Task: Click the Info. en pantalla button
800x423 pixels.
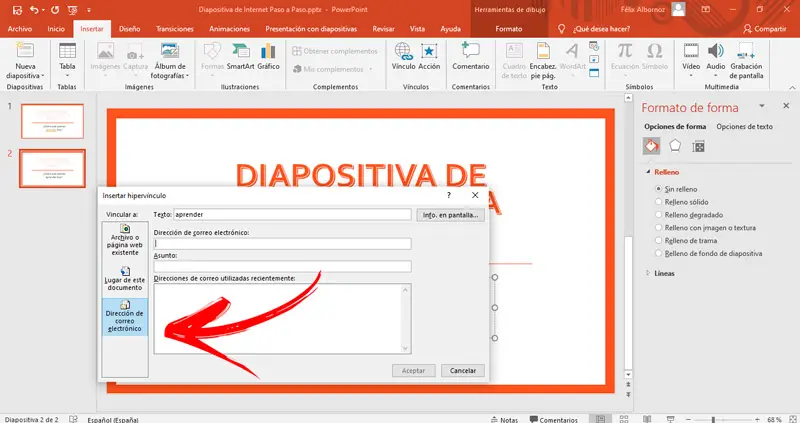Action: tap(451, 215)
